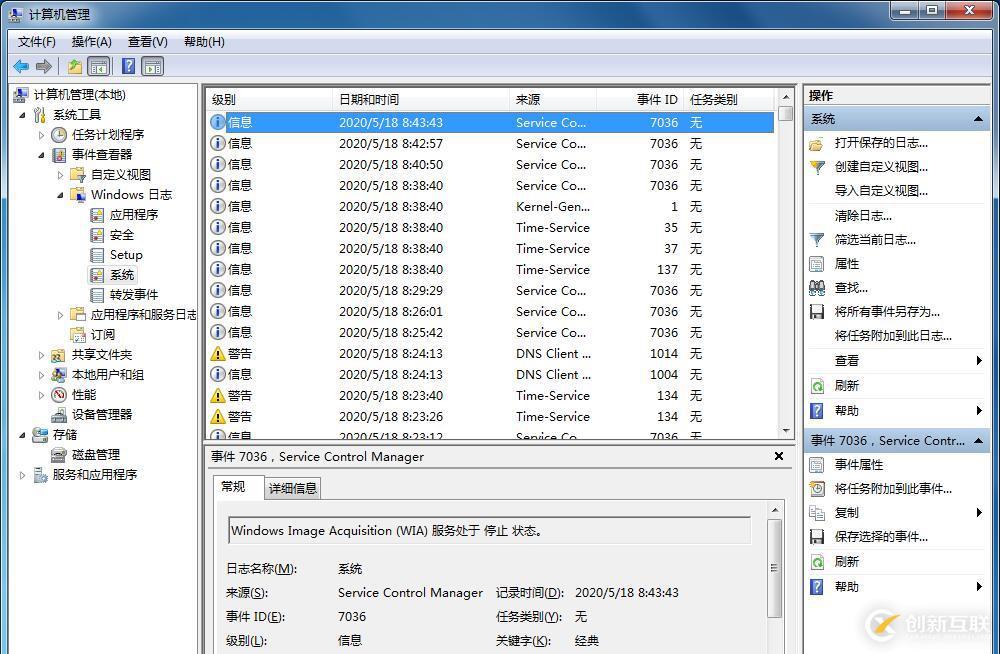
Task: Open the Setup log in the tree
Action: (126, 255)
